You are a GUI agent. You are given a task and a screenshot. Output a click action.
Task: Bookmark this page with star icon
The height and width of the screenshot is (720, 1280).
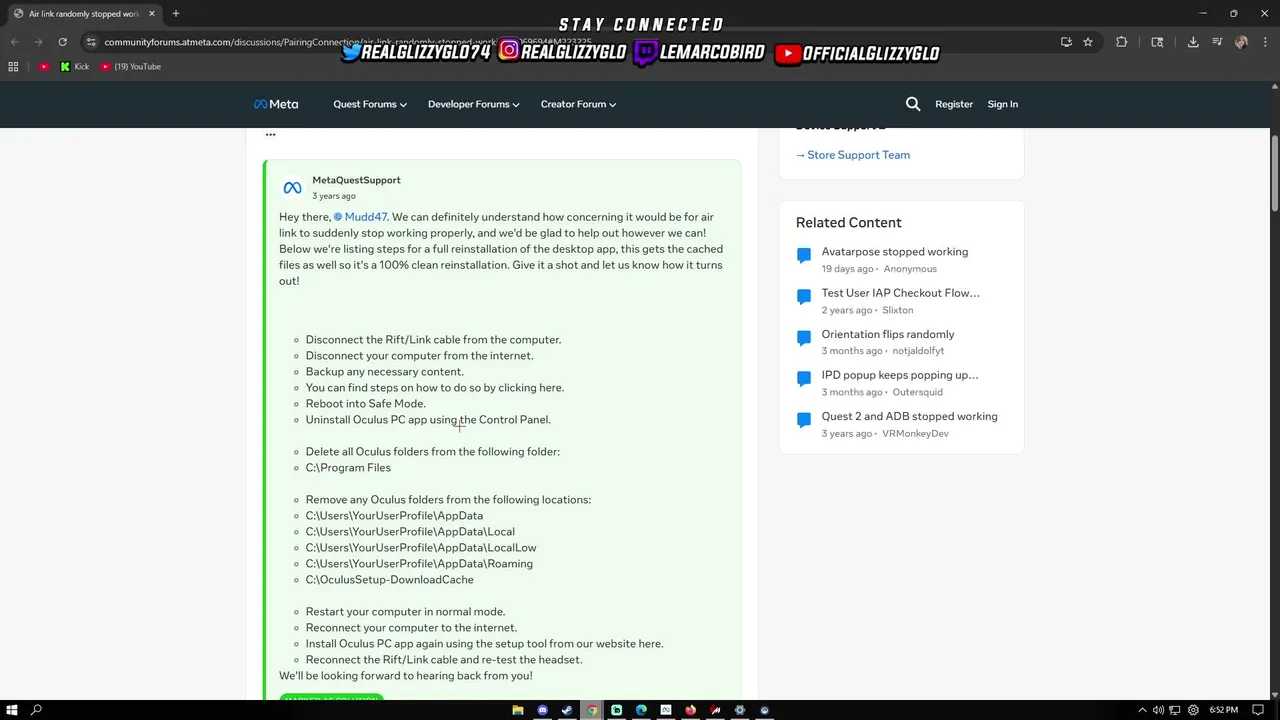(x=1088, y=42)
